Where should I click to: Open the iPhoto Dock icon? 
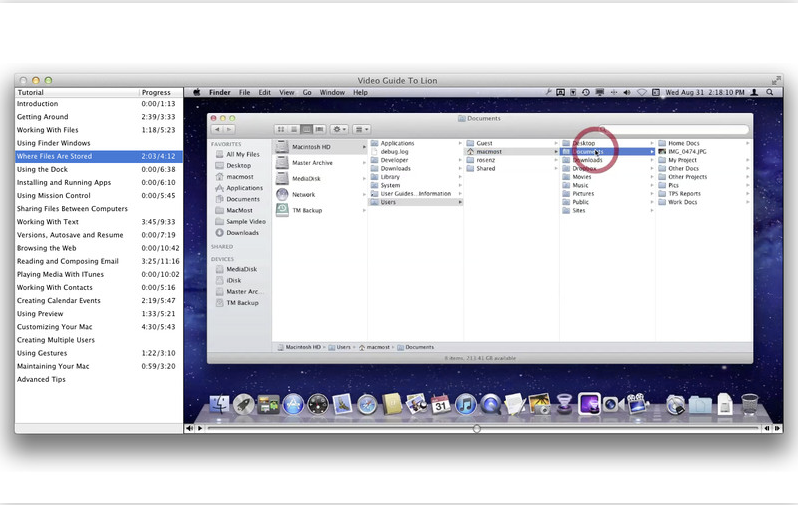point(539,405)
